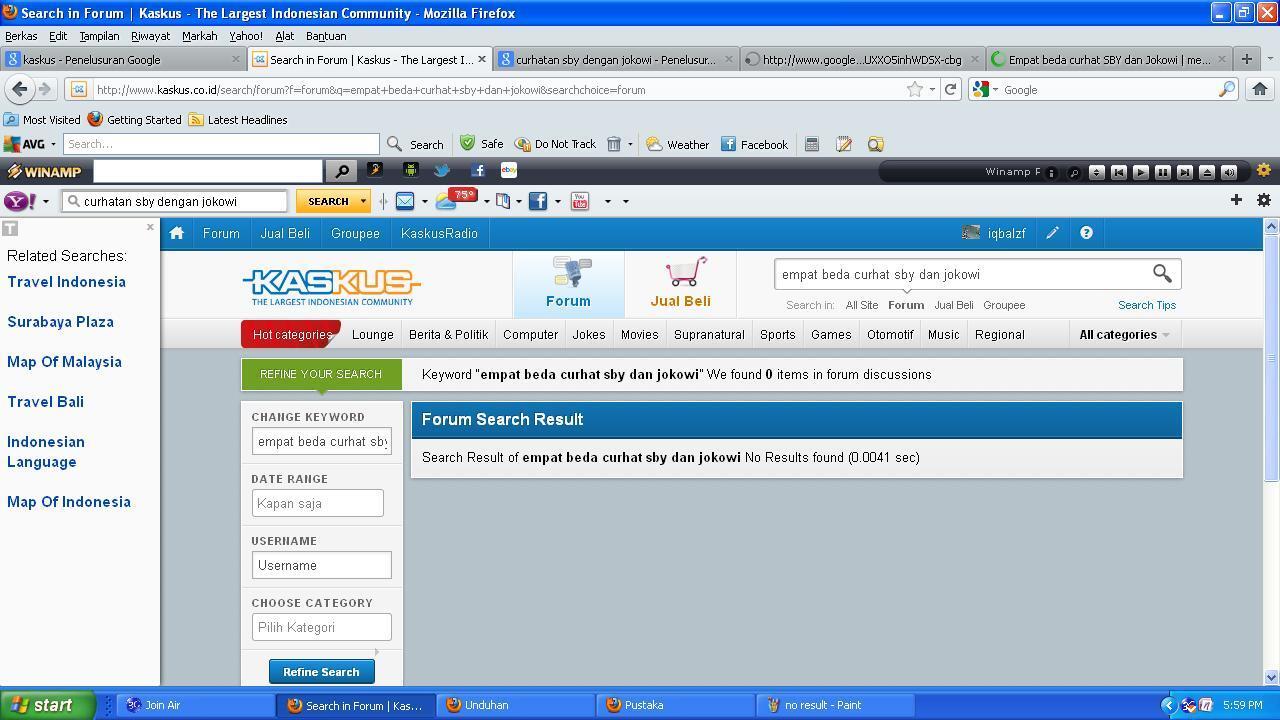Open the Google search engine selector dropdown
This screenshot has width=1280, height=720.
tap(986, 89)
